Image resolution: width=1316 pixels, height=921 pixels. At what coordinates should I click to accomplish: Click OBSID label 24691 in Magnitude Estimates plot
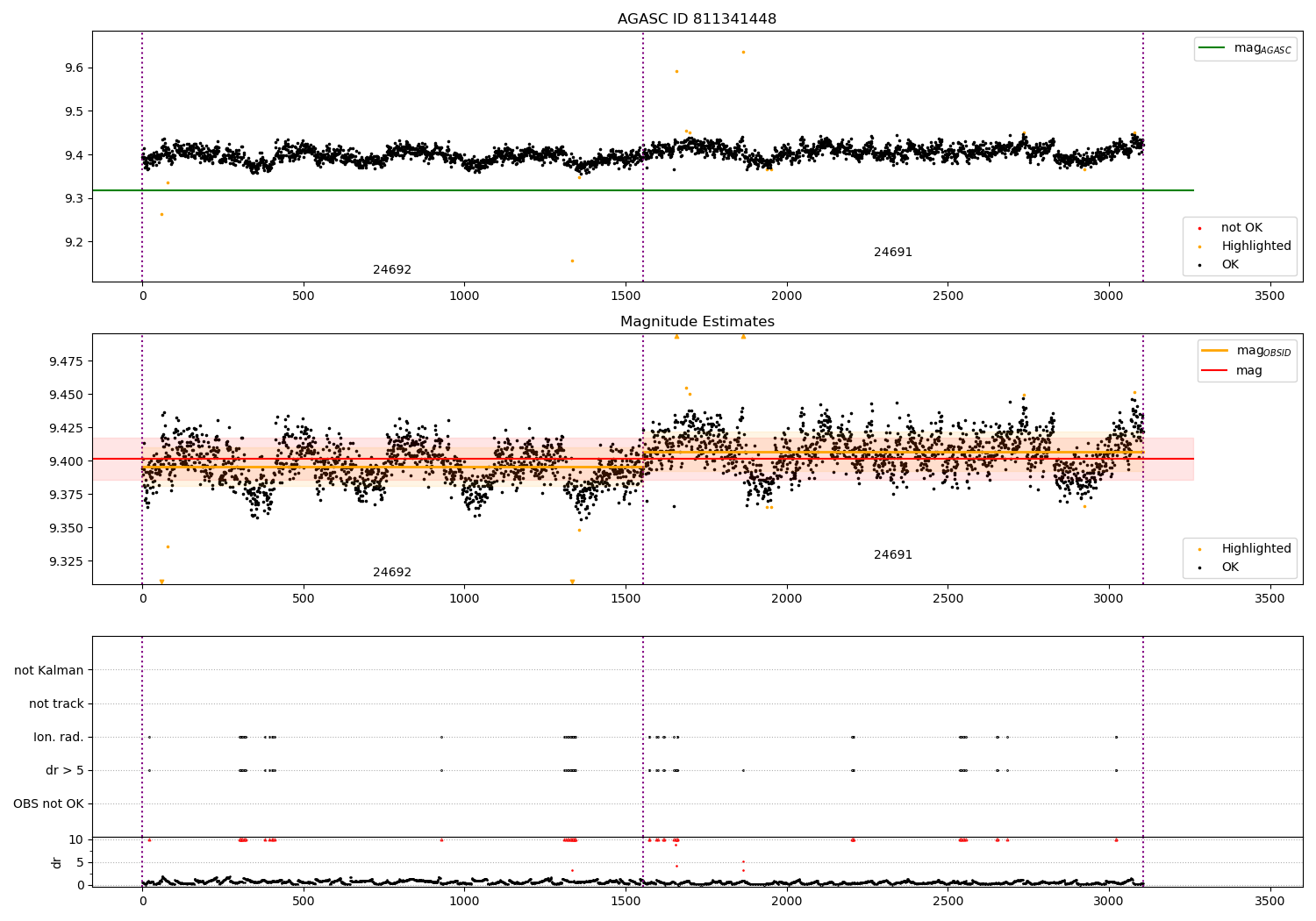pyautogui.click(x=893, y=555)
